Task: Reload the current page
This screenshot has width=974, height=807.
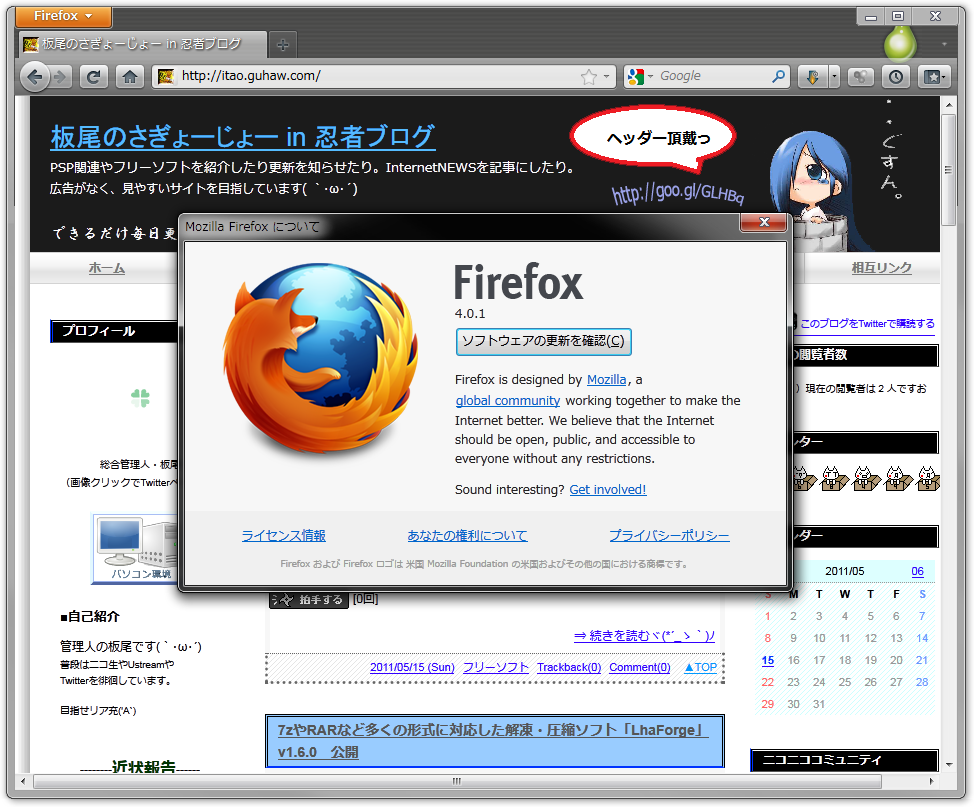Action: (x=94, y=77)
